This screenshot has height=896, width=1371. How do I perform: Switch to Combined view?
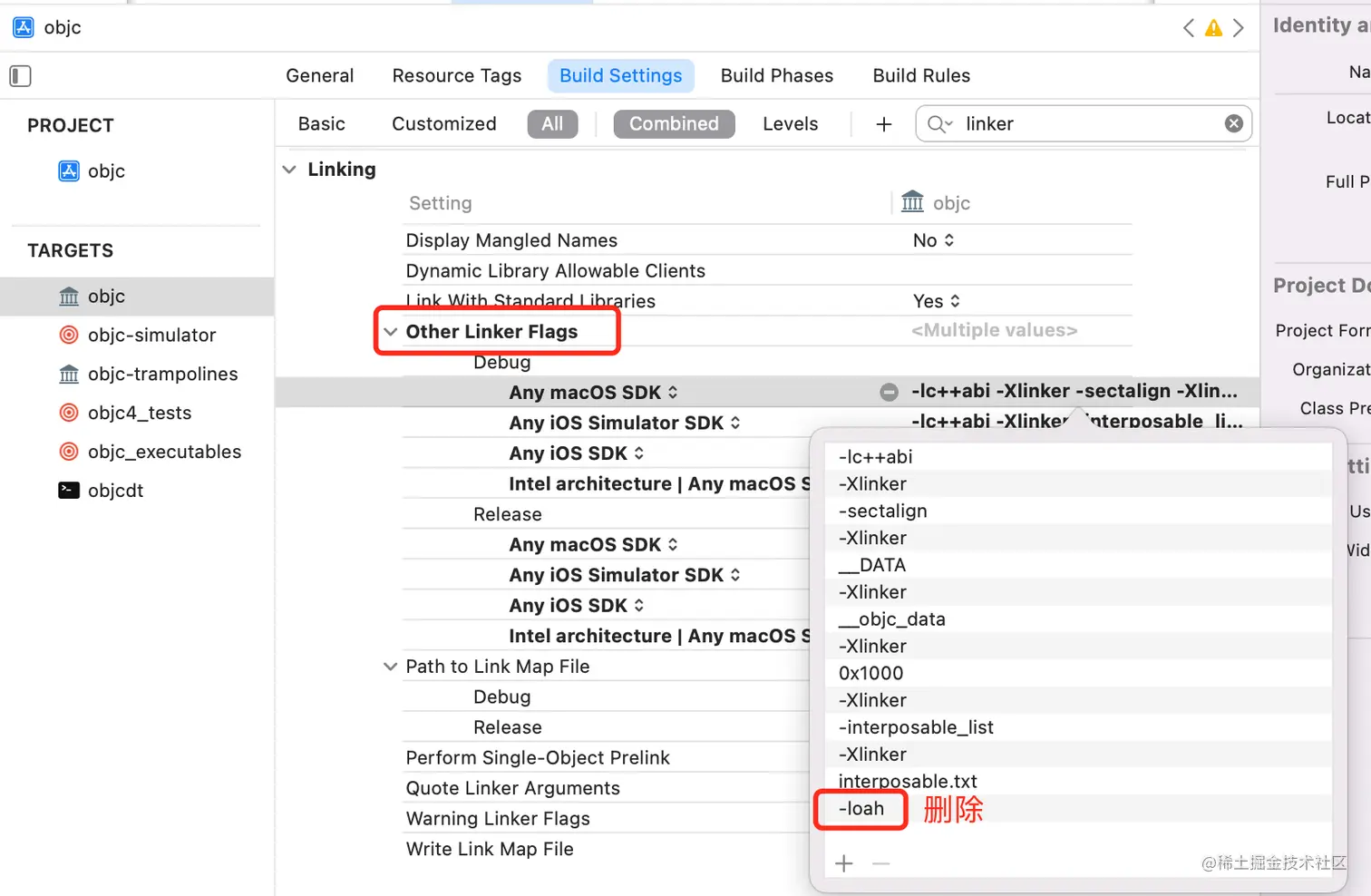click(x=674, y=124)
